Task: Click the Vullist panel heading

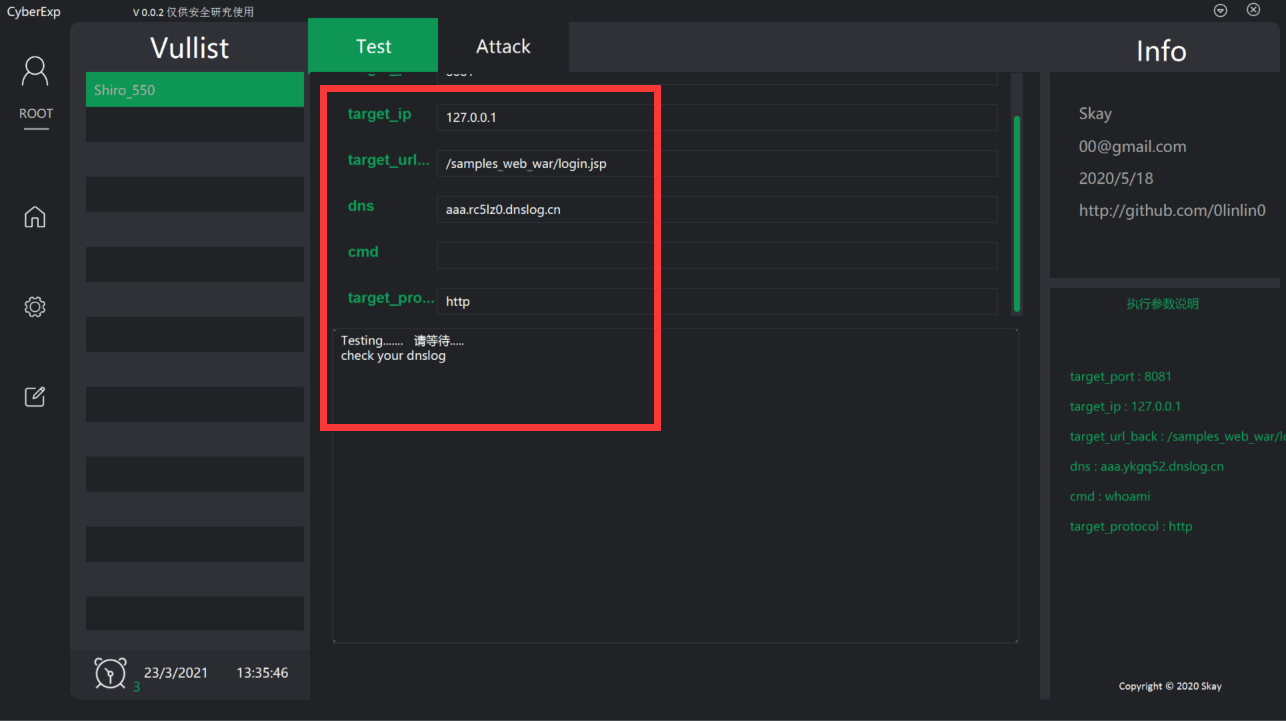Action: (x=189, y=48)
